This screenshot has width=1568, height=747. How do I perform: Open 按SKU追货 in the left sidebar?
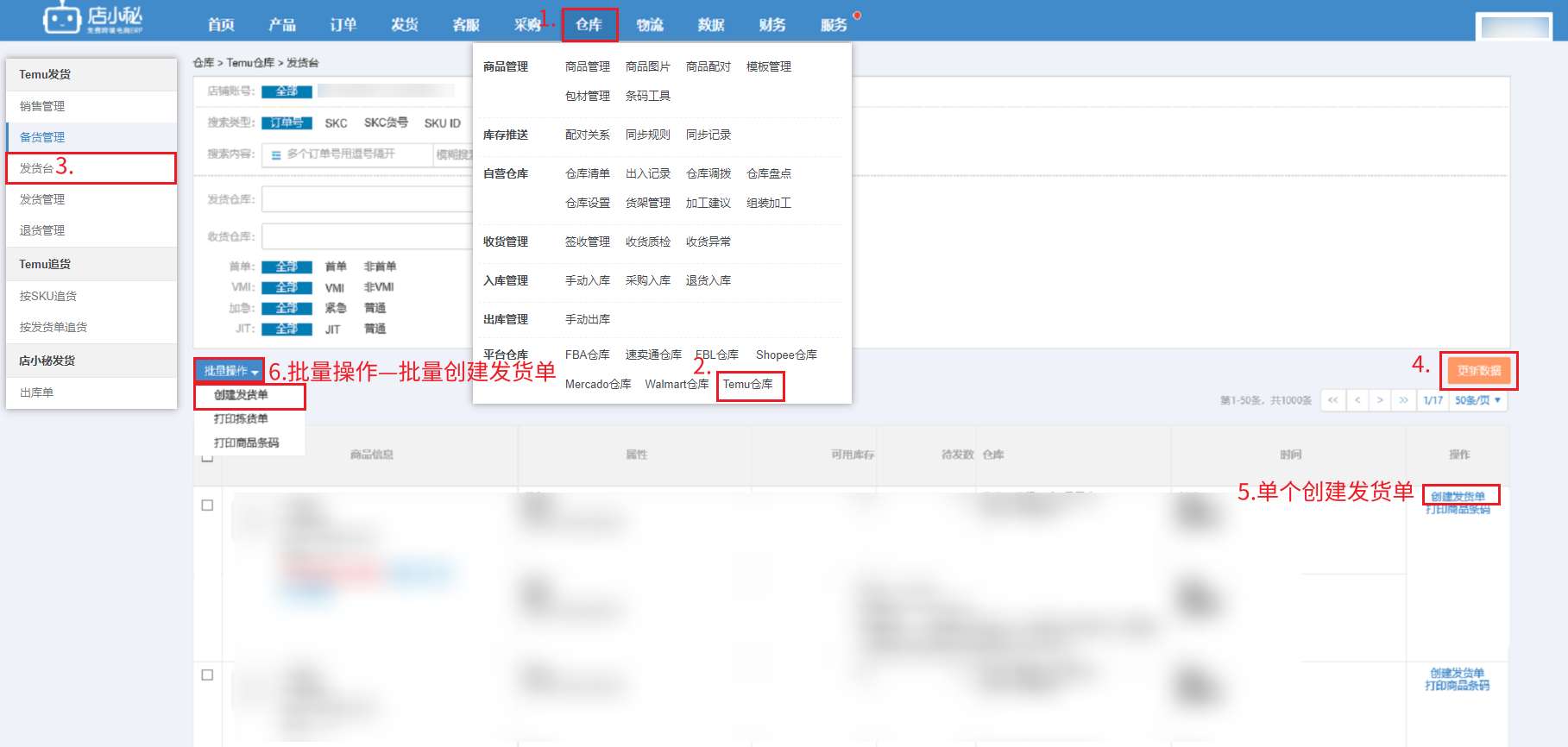click(x=91, y=296)
